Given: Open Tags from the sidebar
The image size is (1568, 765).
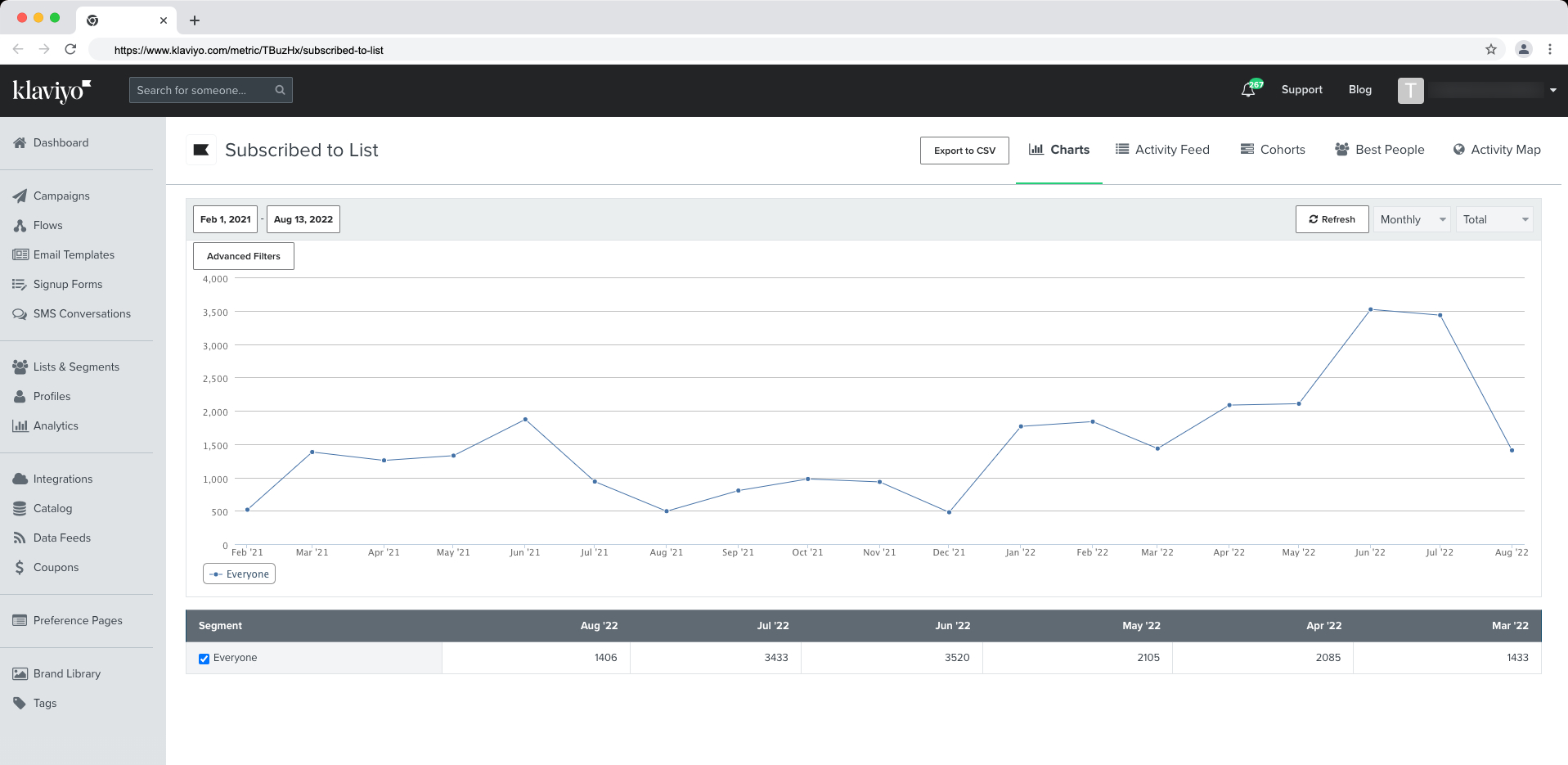Looking at the screenshot, I should 45,703.
